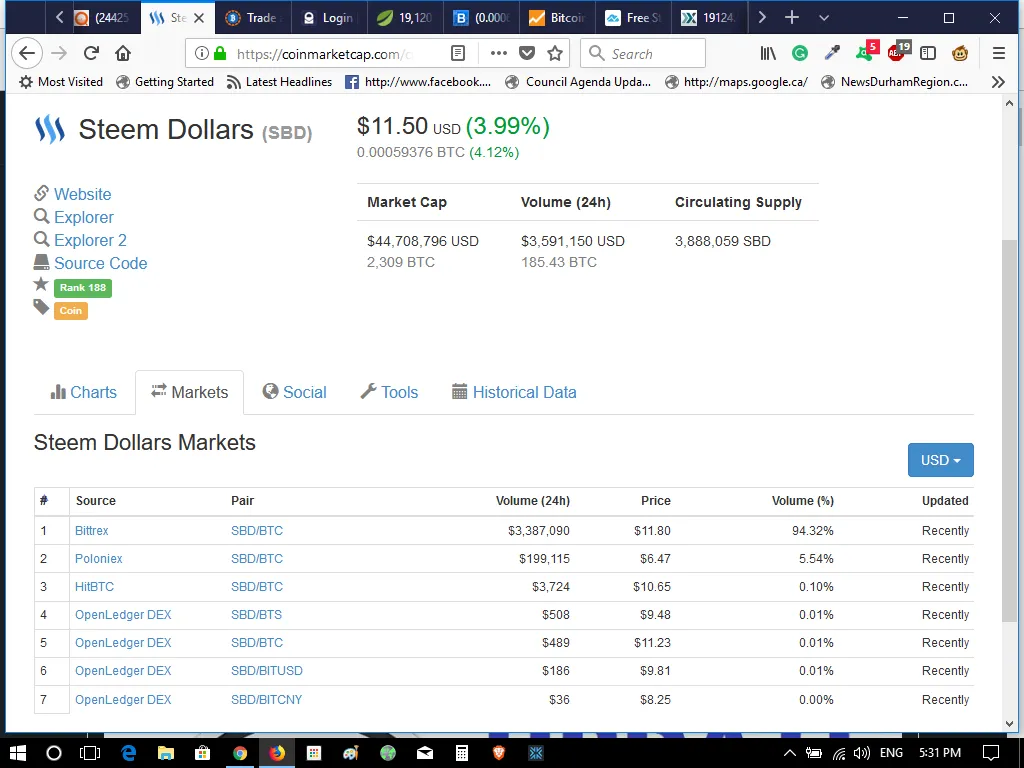Toggle reader view icon in the address bar
Image resolution: width=1024 pixels, height=768 pixels.
(x=458, y=54)
